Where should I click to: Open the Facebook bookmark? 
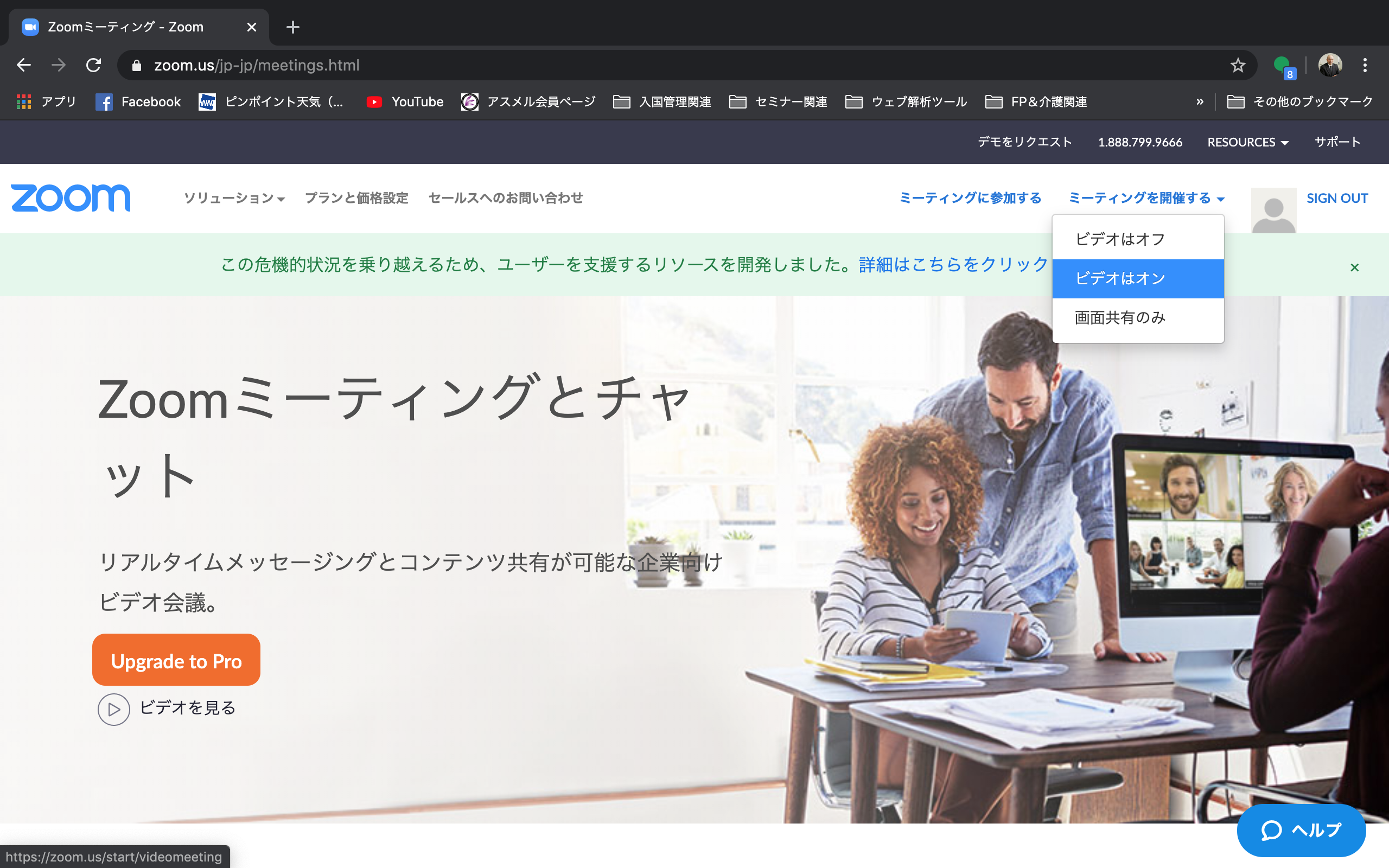coord(138,101)
